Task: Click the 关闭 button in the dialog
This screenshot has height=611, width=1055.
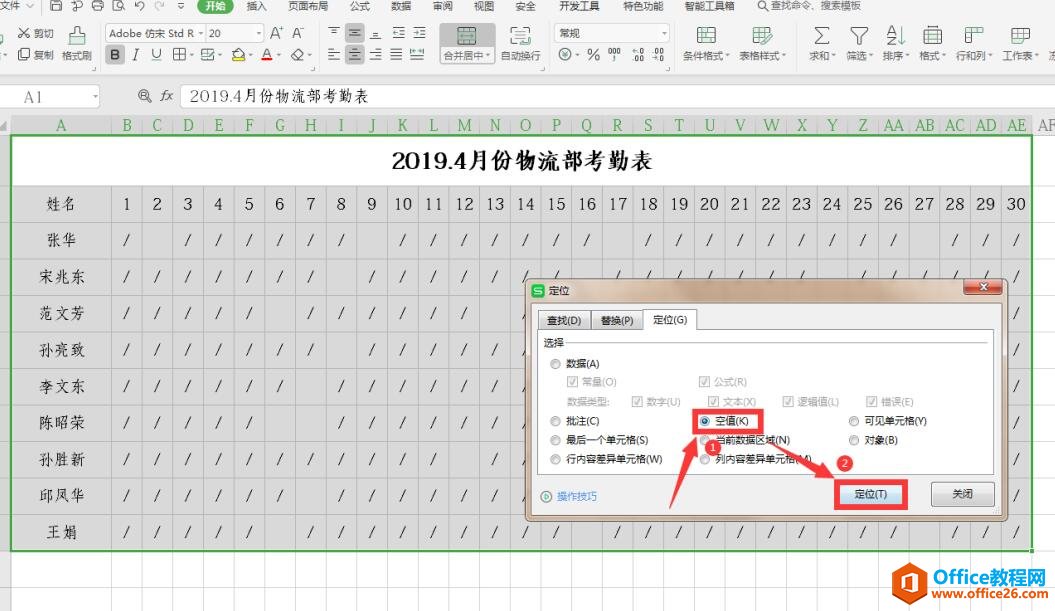Action: pyautogui.click(x=963, y=494)
